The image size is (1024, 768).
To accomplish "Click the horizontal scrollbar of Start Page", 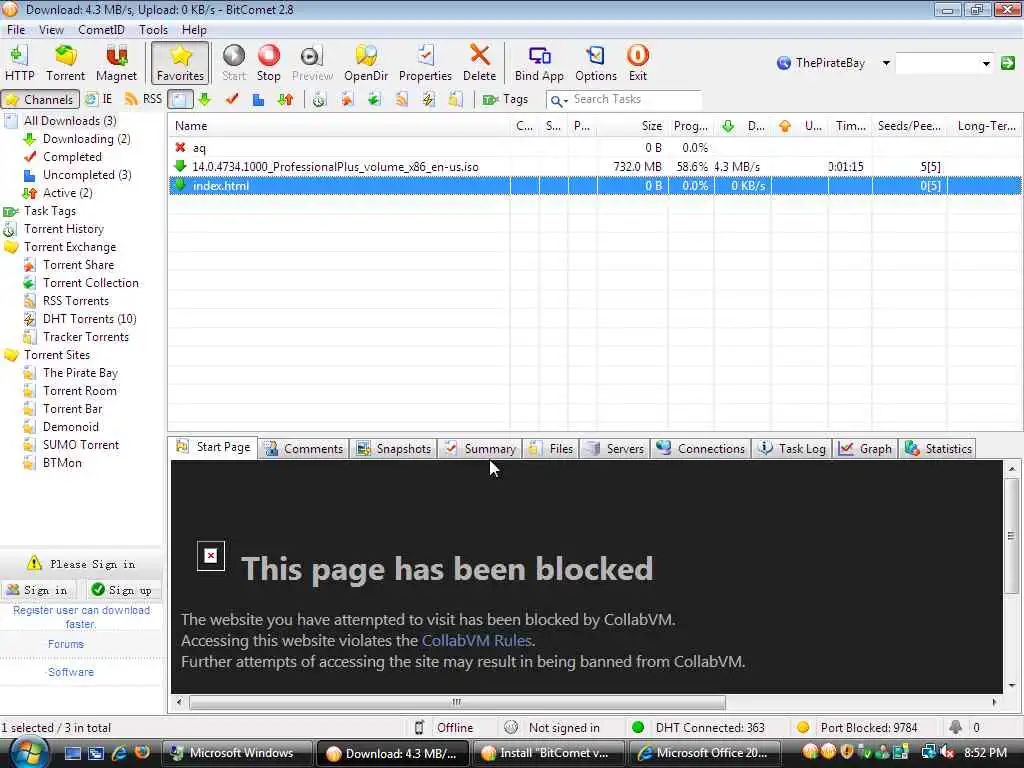I will [456, 702].
